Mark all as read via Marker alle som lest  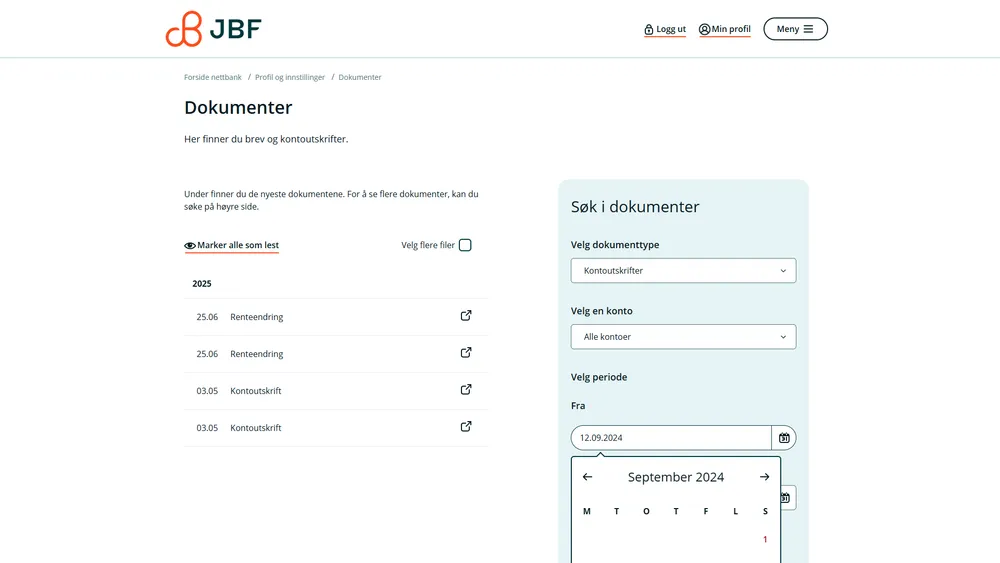(x=232, y=245)
